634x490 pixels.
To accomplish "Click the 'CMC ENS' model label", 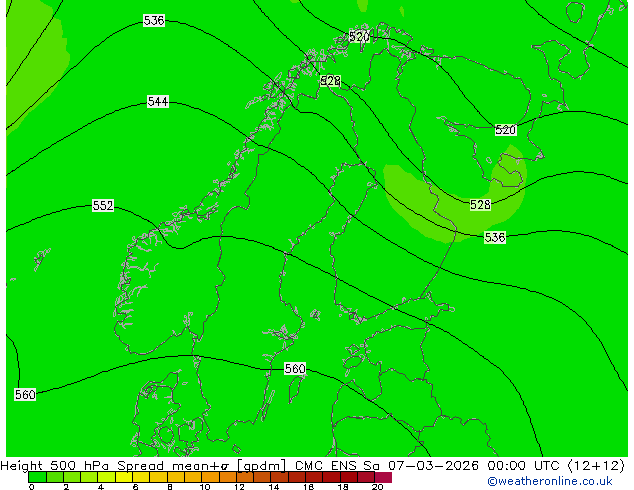I will click(x=325, y=466).
